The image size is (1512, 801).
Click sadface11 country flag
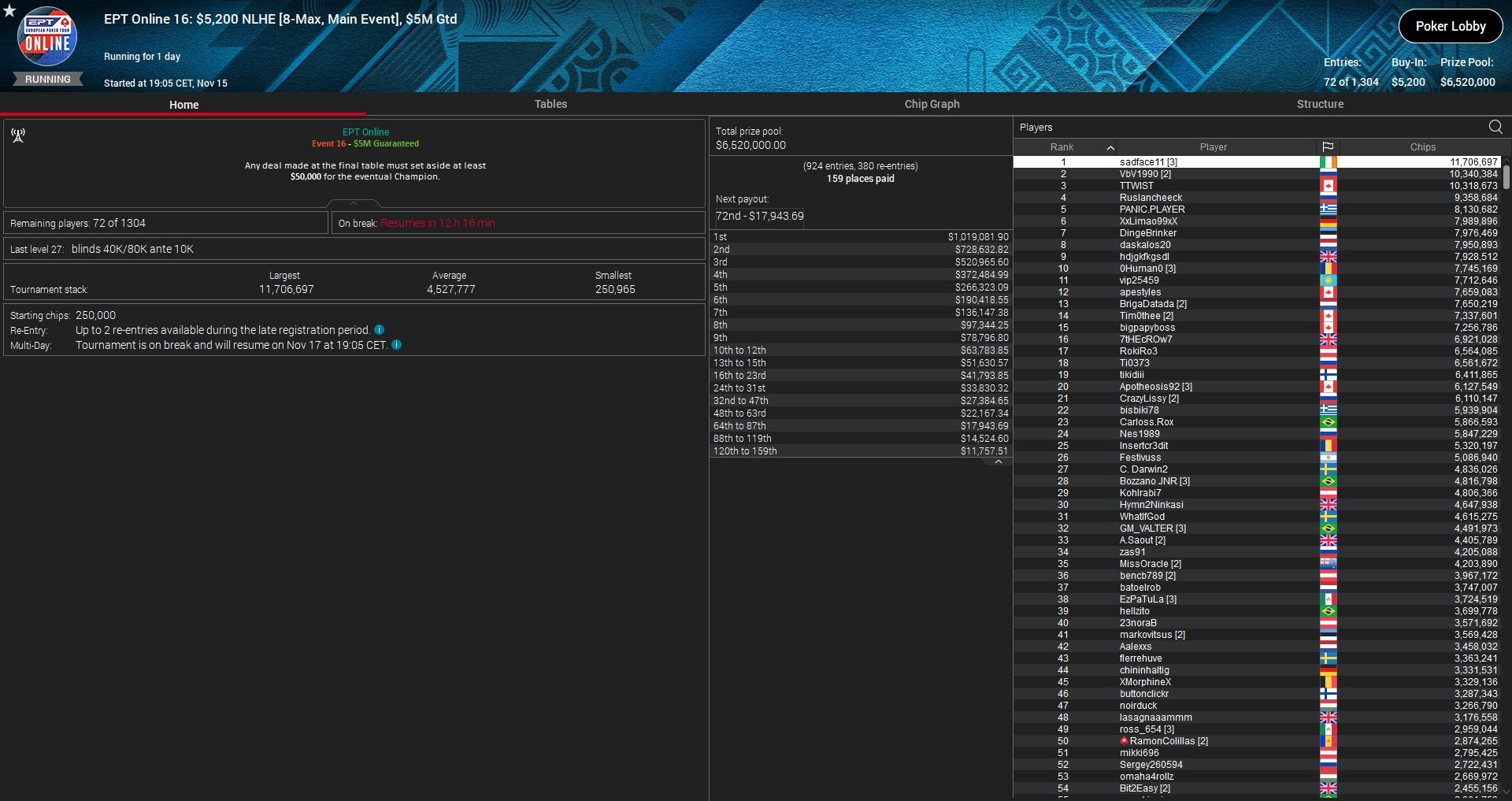point(1329,162)
